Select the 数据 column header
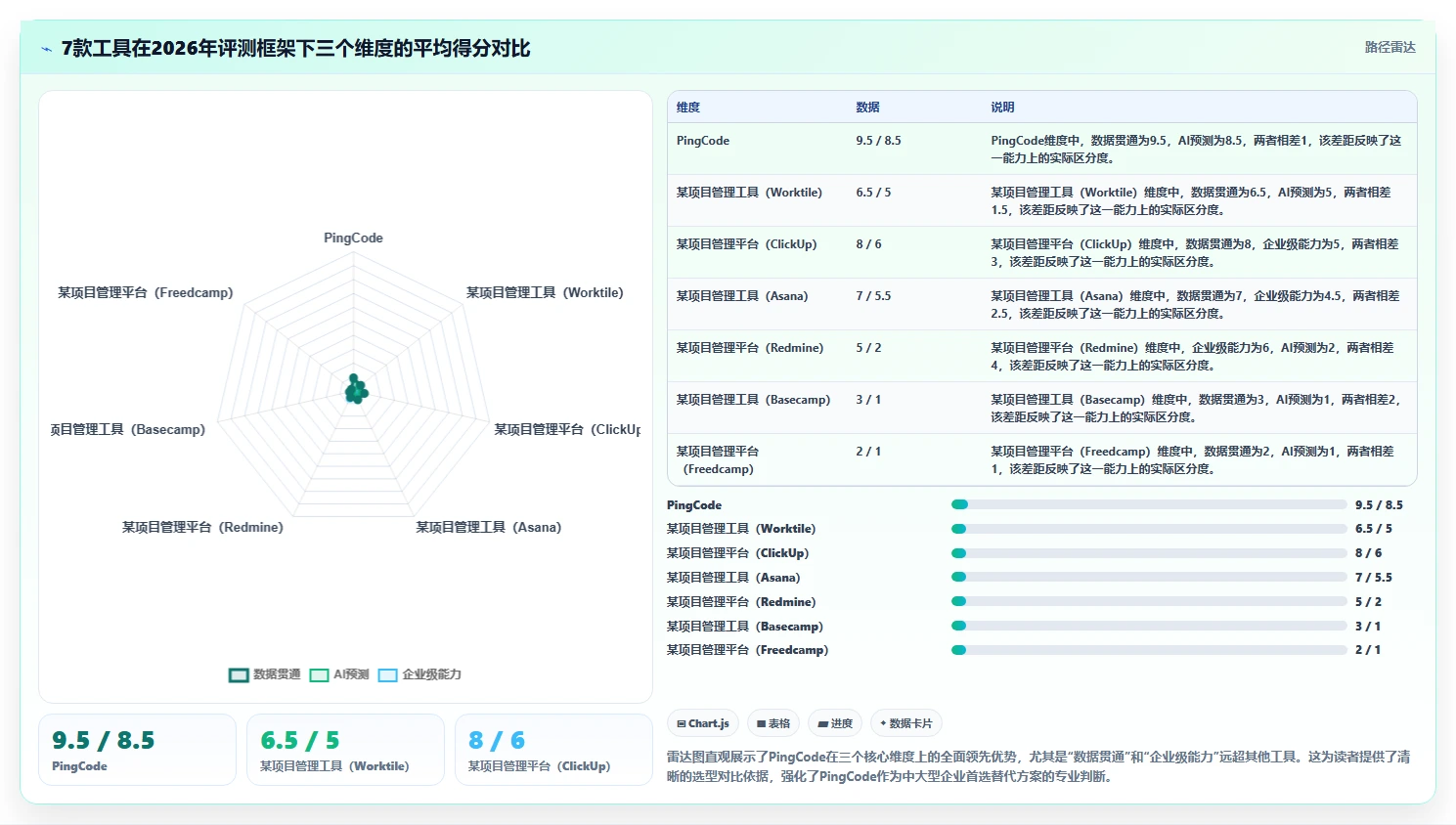1456x825 pixels. [x=867, y=108]
